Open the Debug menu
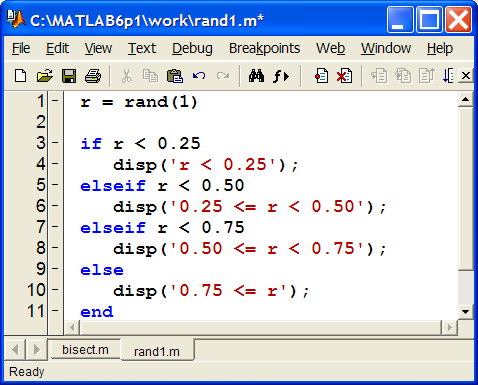478x385 pixels. [192, 48]
